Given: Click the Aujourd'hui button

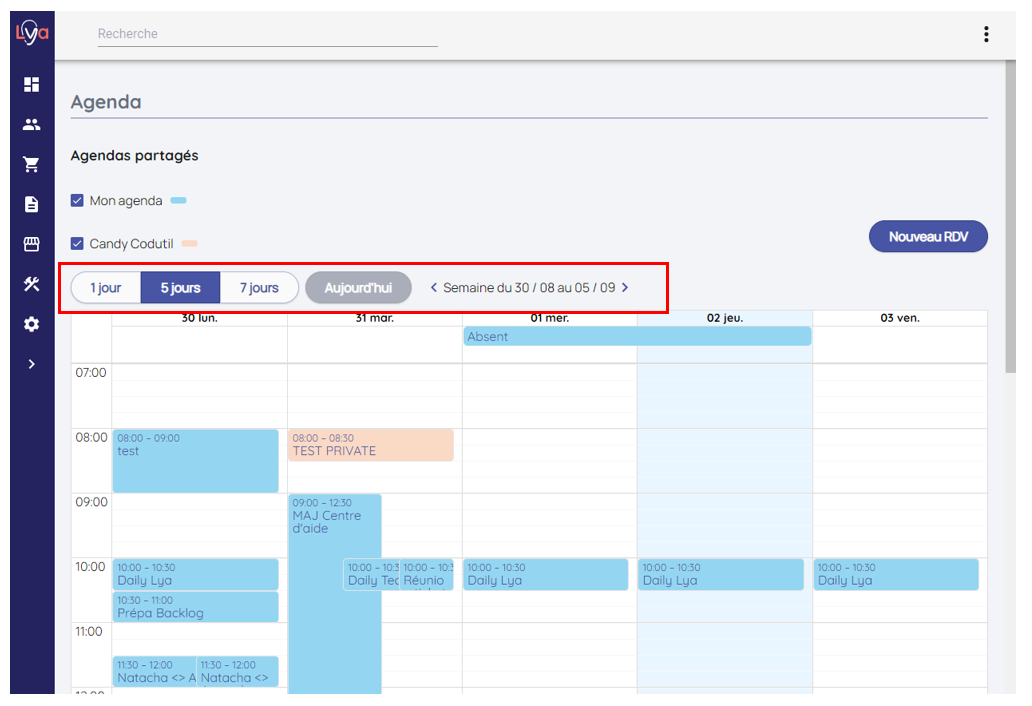Looking at the screenshot, I should pos(358,288).
